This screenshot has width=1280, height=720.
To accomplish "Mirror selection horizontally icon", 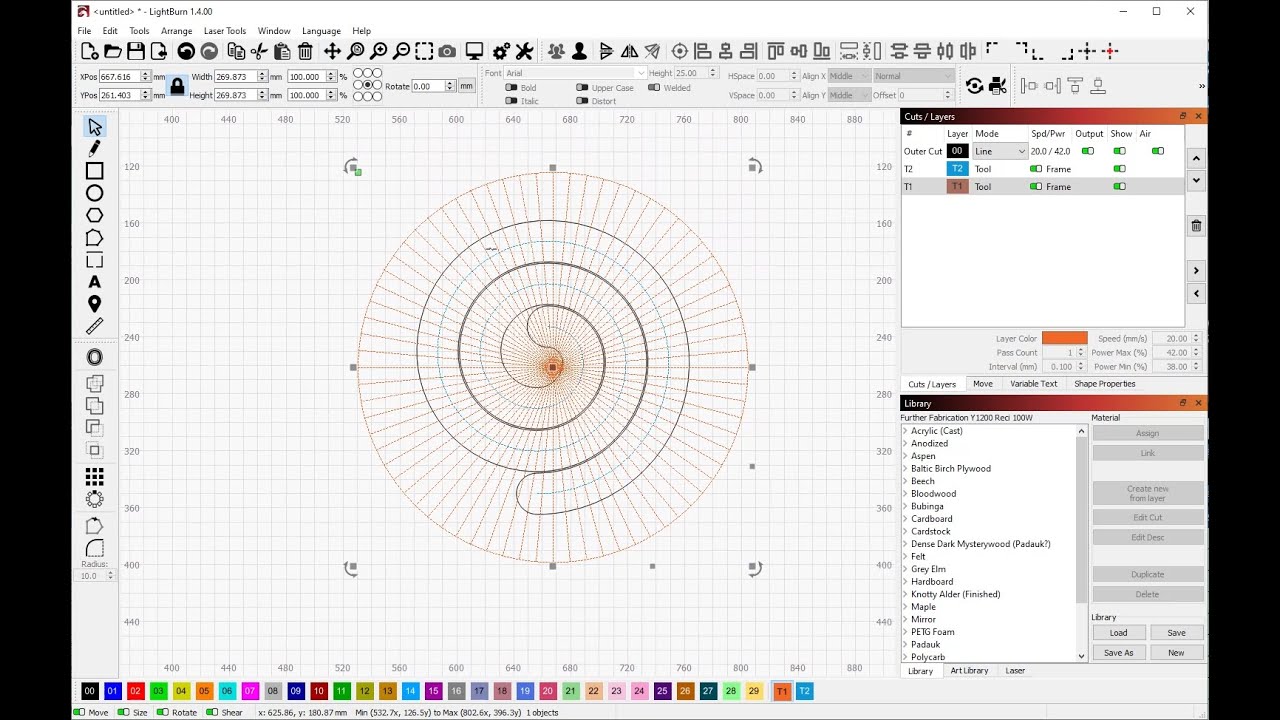I will tap(629, 51).
